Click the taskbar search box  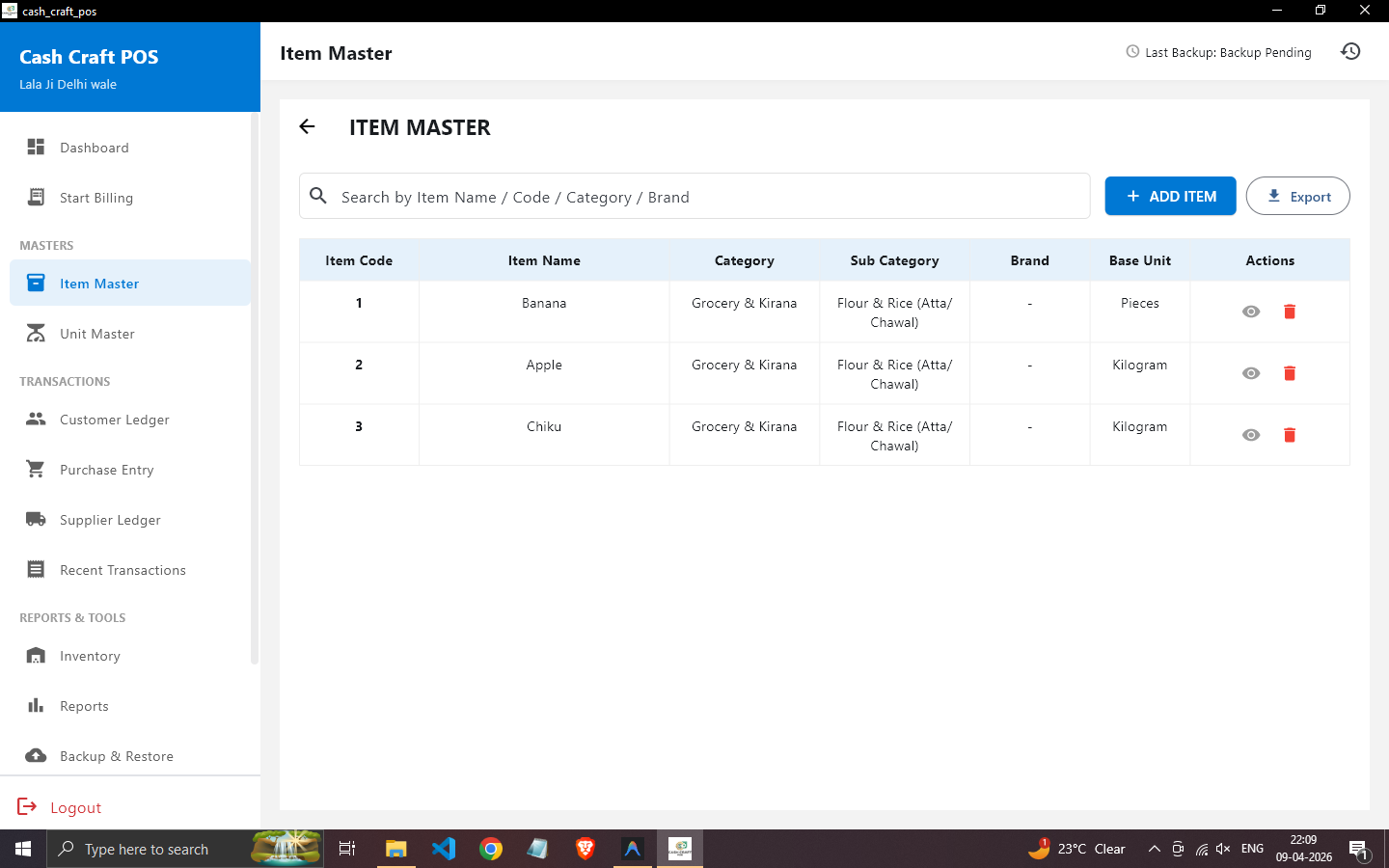[x=184, y=849]
